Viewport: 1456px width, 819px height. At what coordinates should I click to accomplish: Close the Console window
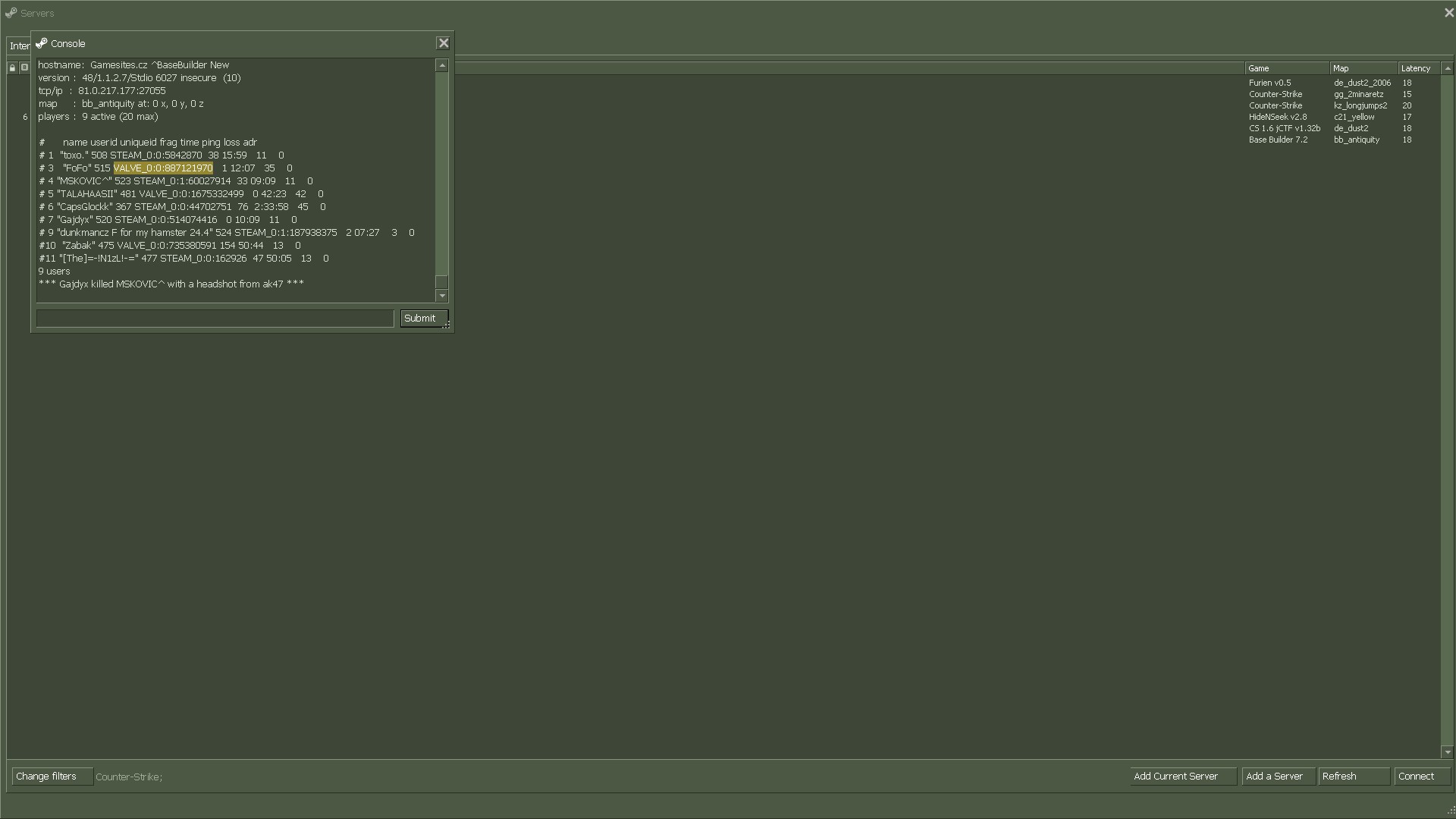pos(444,43)
